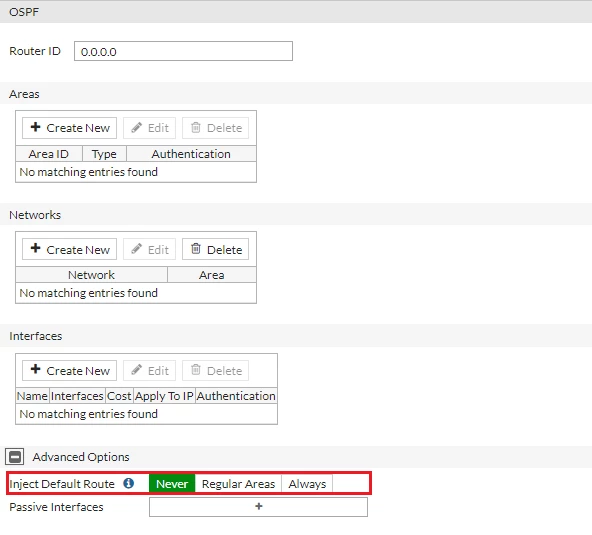
Task: Click the Router ID input field
Action: click(x=183, y=51)
